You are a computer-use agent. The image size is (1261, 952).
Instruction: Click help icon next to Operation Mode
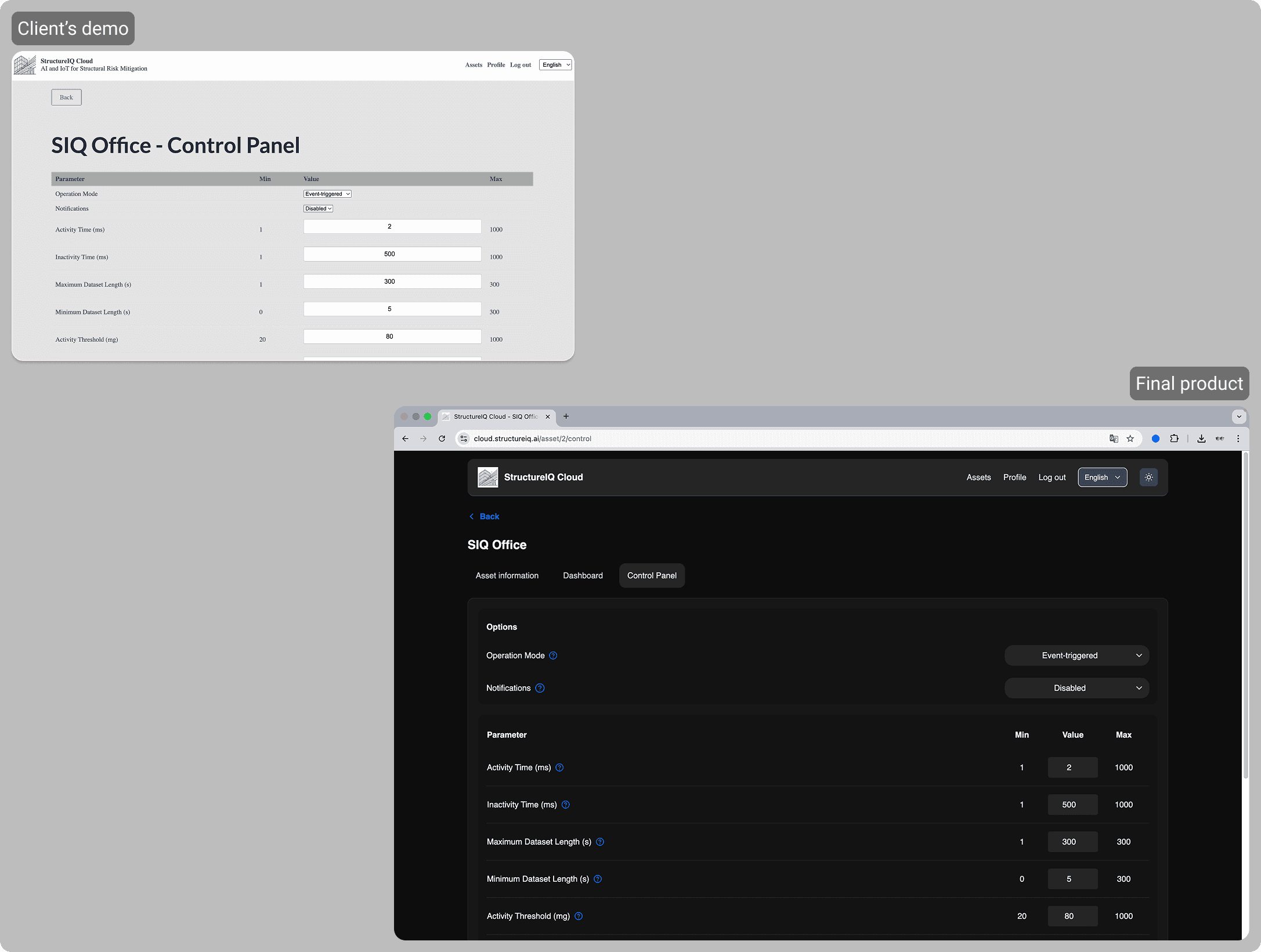pos(553,656)
